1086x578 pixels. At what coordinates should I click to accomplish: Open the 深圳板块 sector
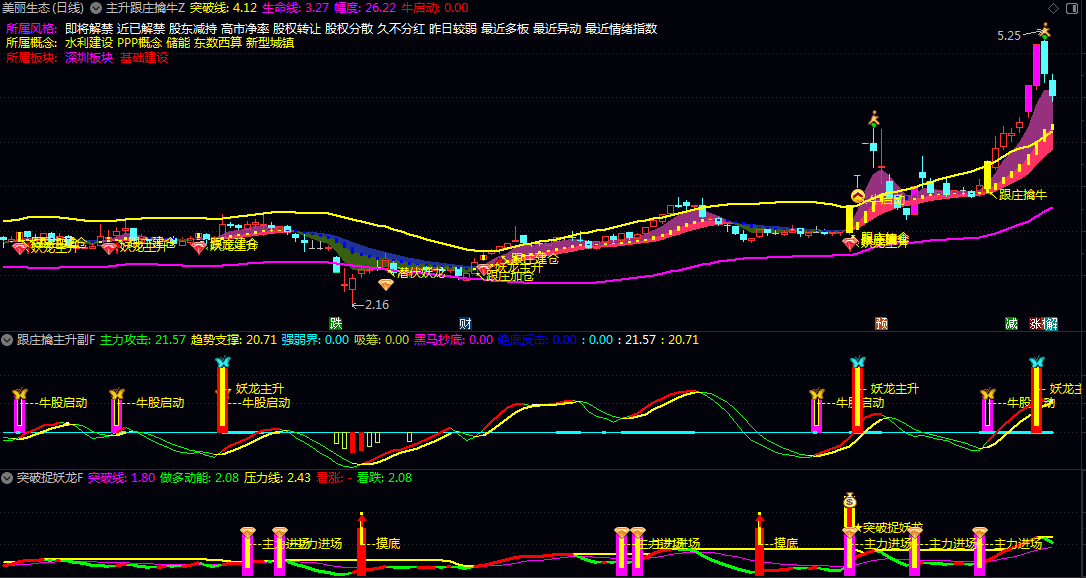point(89,57)
